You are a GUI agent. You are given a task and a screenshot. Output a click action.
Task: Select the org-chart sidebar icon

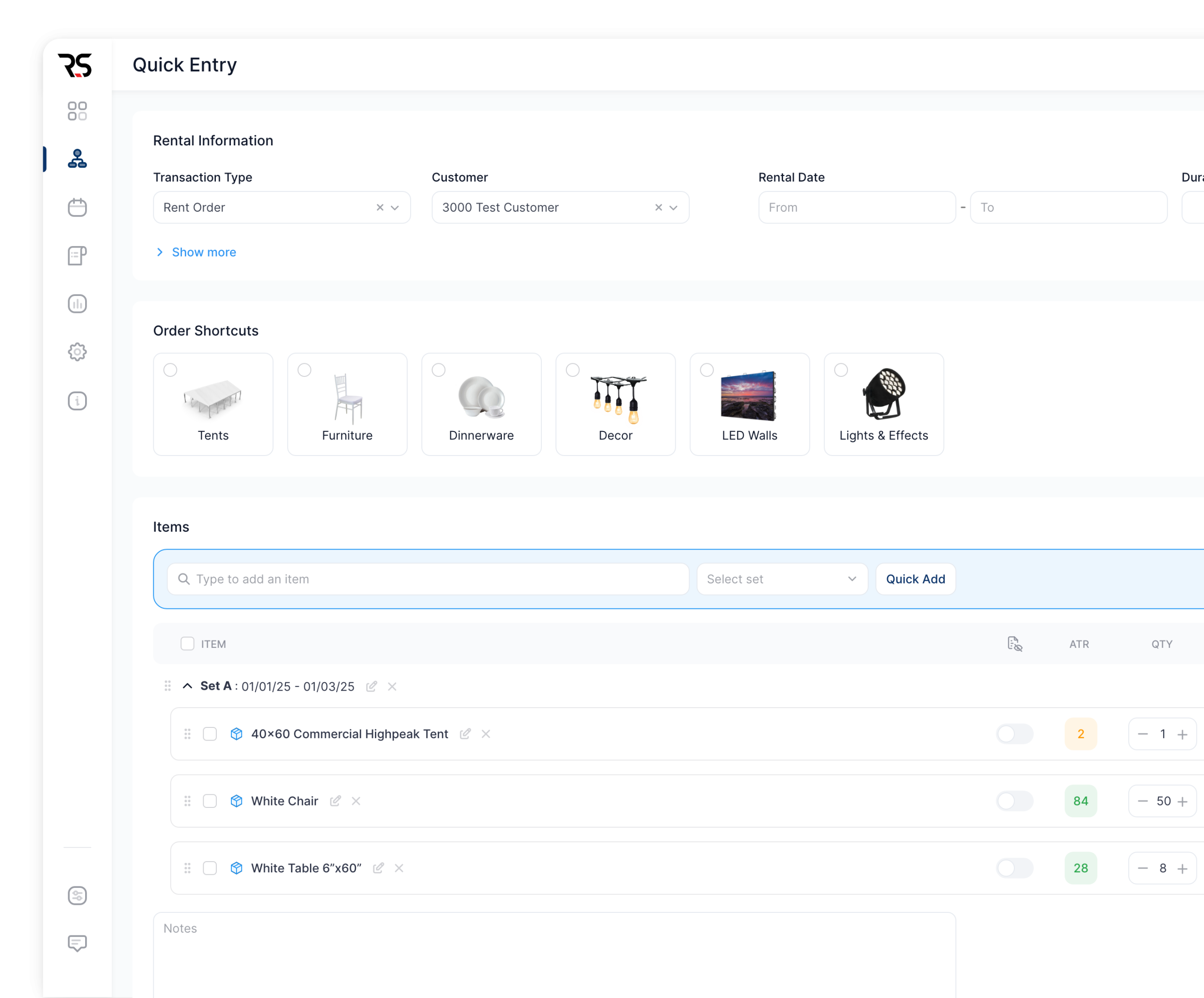click(77, 158)
